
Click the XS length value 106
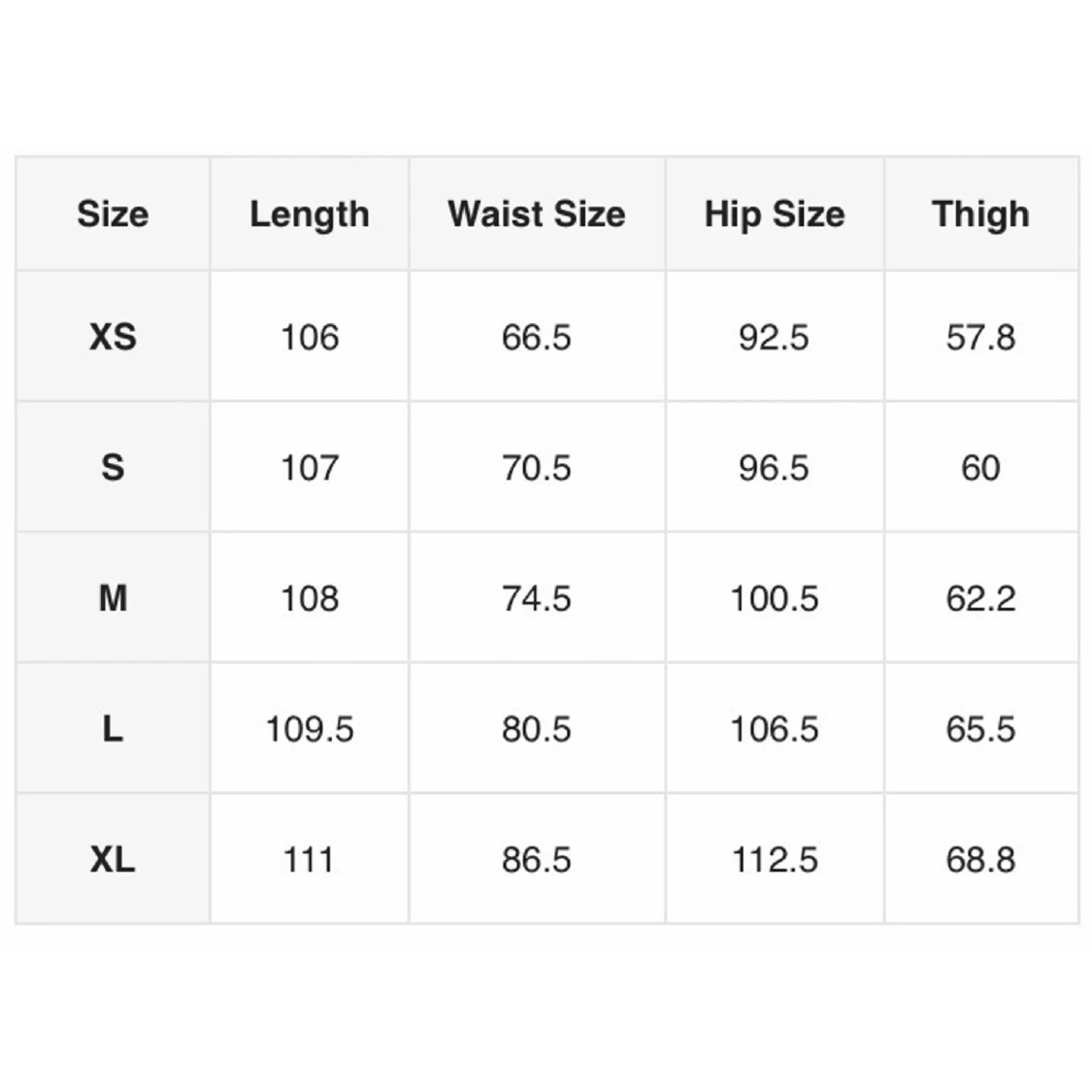coord(310,338)
